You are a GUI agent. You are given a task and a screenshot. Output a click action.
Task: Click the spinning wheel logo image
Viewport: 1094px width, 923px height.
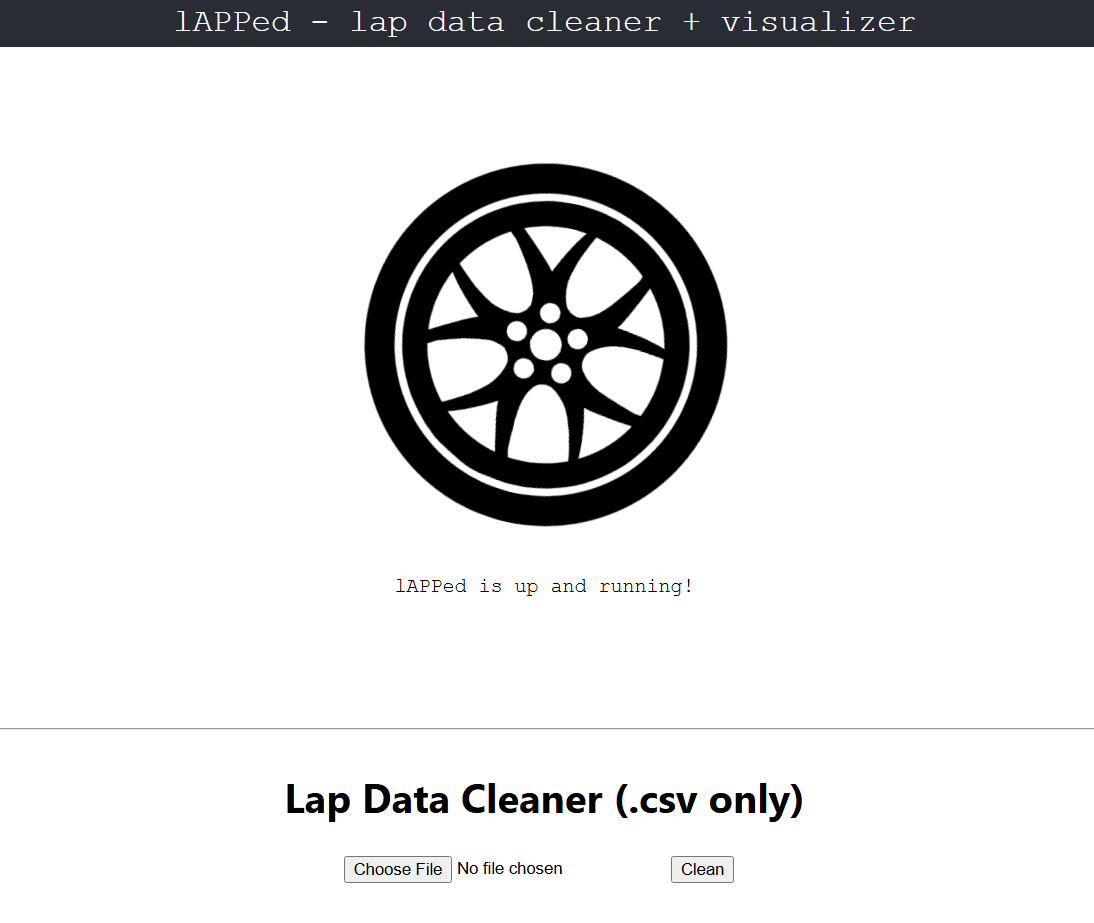coord(546,345)
